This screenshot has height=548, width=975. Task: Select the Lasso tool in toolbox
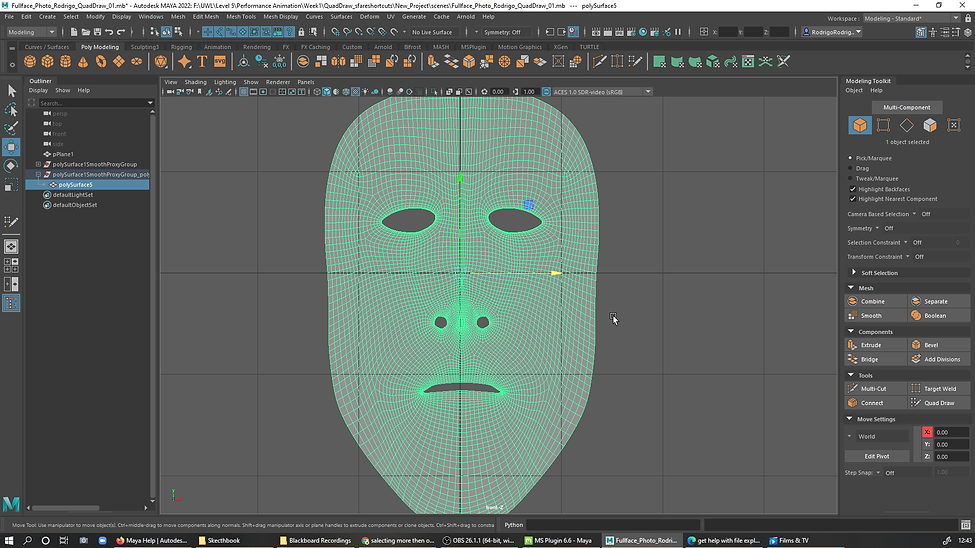11,109
